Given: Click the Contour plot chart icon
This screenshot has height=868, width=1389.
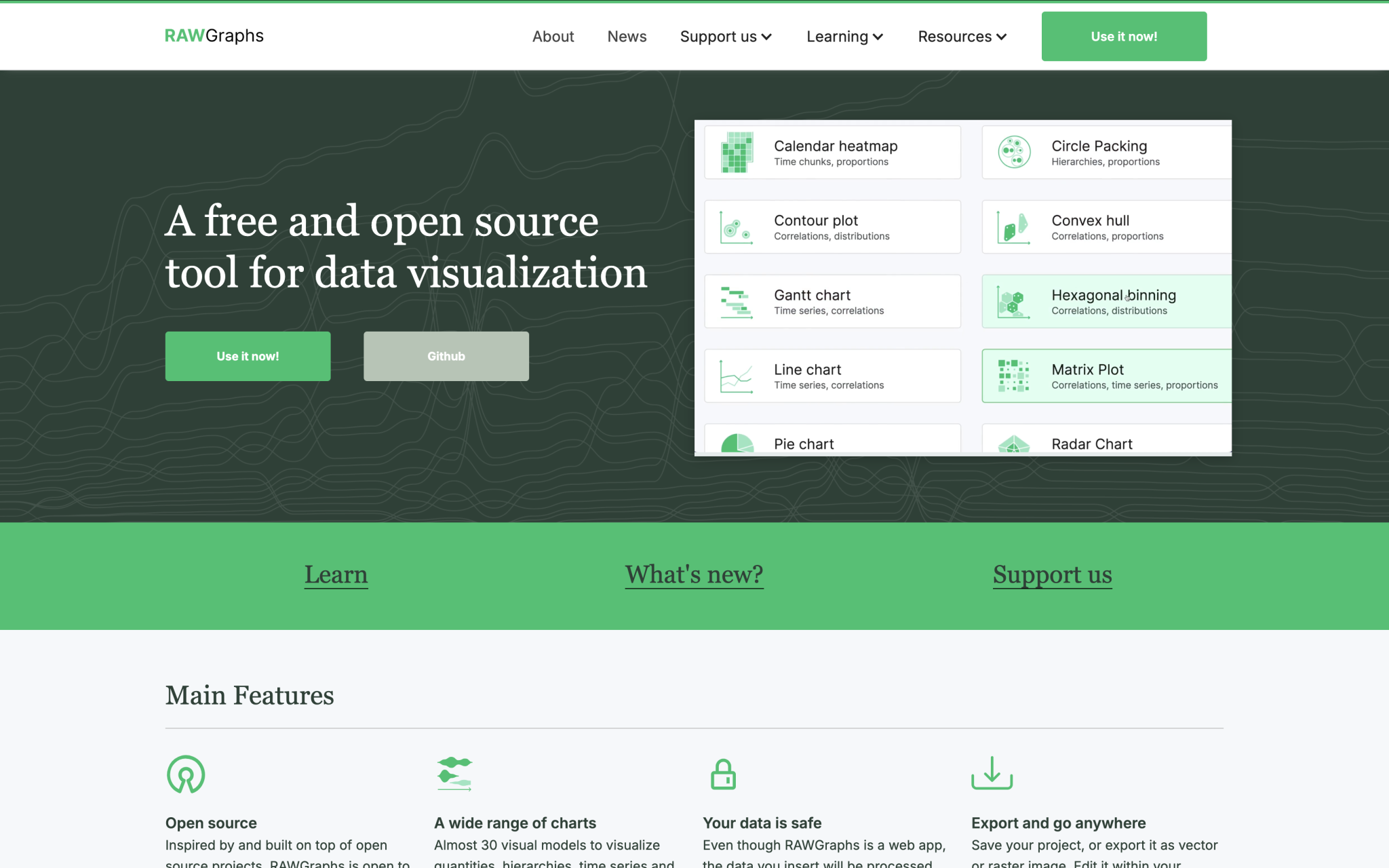Looking at the screenshot, I should [x=737, y=227].
